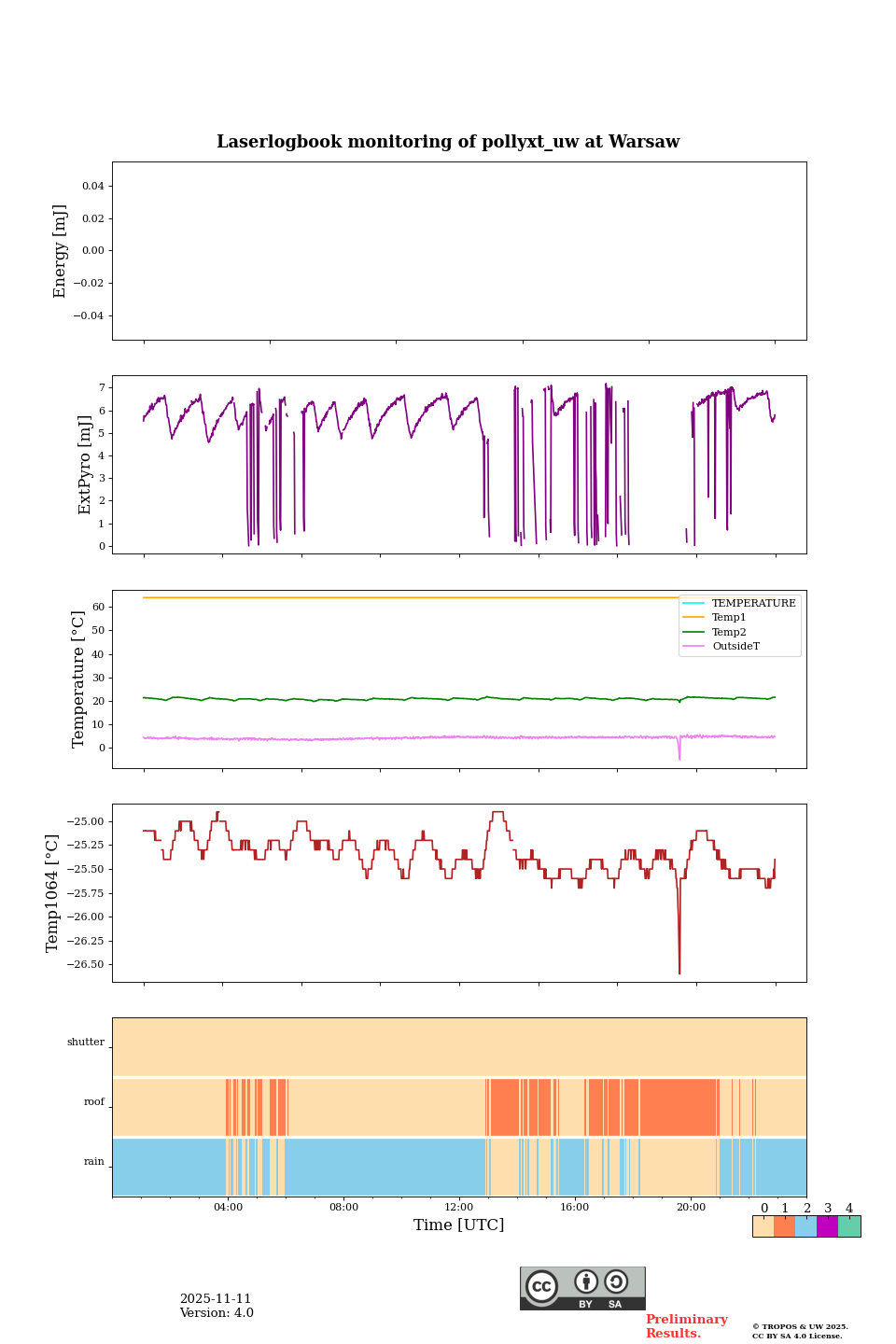This screenshot has height=1344, width=896.
Task: Select the peach colorbar swatch labeled 0
Action: point(763,1226)
